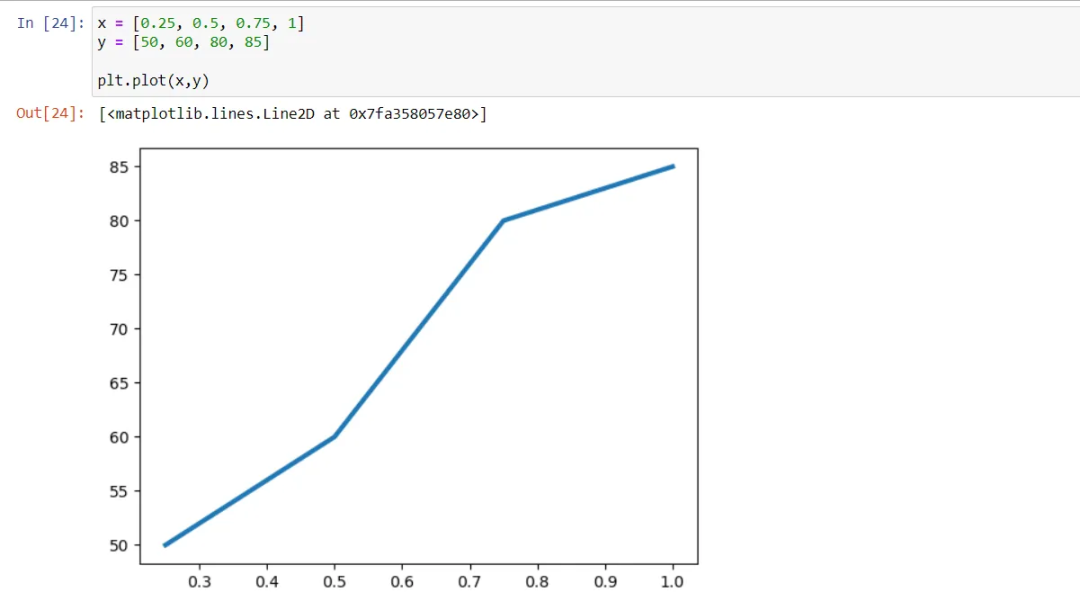This screenshot has width=1080, height=601.
Task: Click the x list assignment line
Action: click(x=200, y=23)
